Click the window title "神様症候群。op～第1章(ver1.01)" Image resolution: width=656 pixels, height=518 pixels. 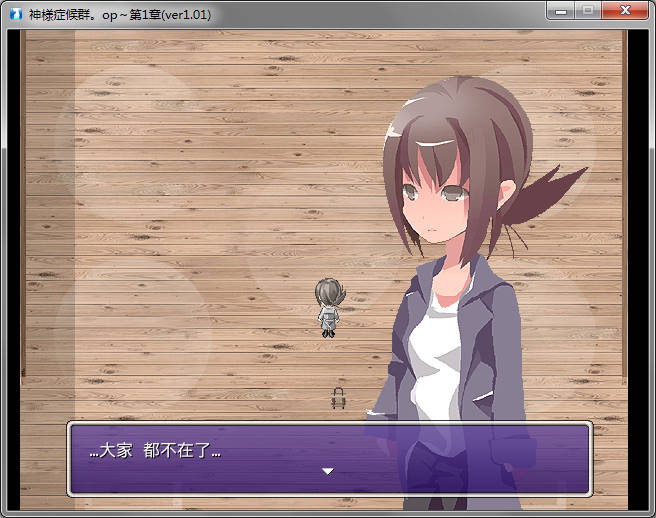pos(120,15)
